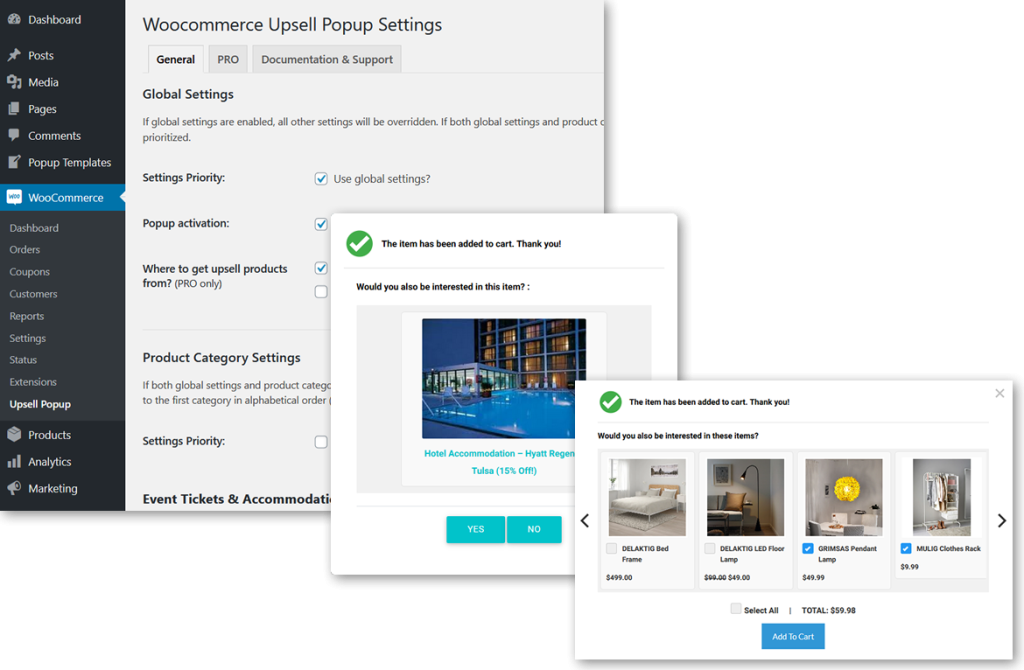
Task: Uncheck the GRIMSAS Pendant Lamp checkbox
Action: [807, 548]
